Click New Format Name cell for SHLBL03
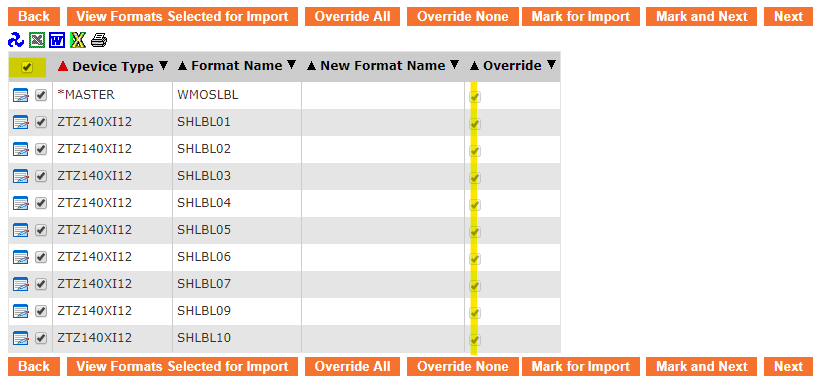This screenshot has height=384, width=820. pyautogui.click(x=383, y=176)
